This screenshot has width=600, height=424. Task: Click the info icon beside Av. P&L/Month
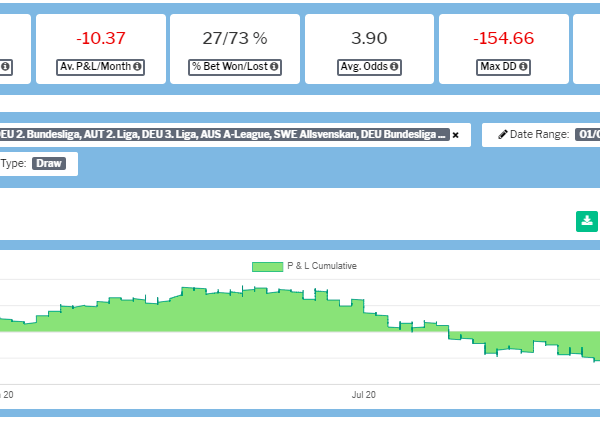137,67
